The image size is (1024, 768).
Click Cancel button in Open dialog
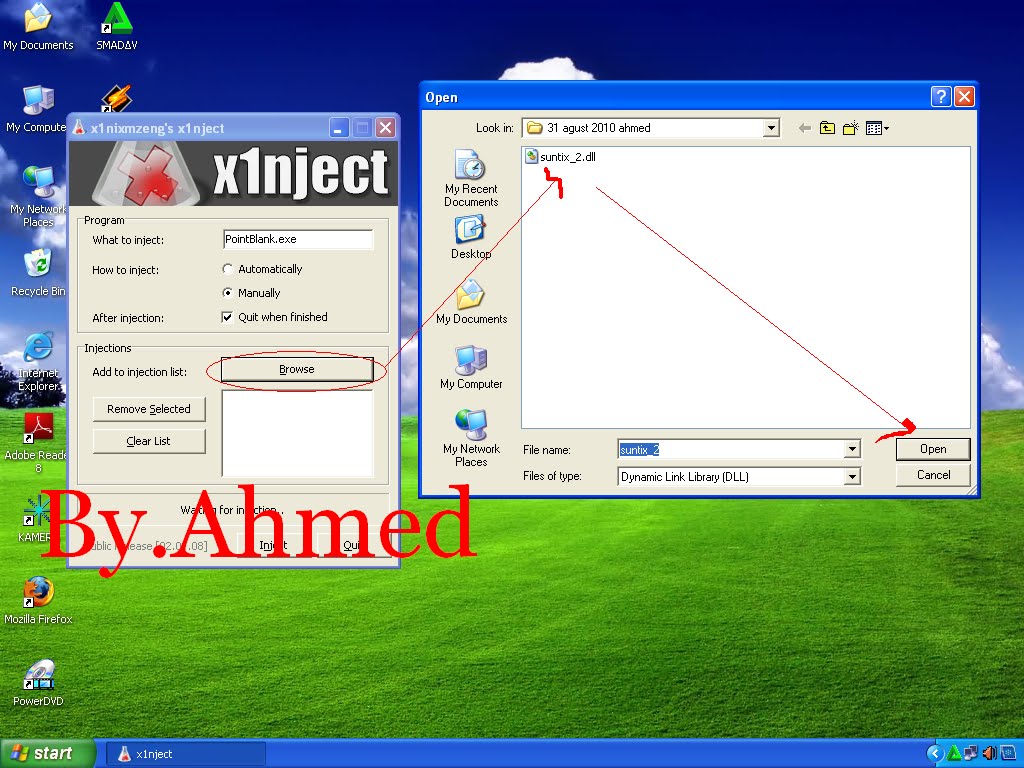pyautogui.click(x=933, y=475)
